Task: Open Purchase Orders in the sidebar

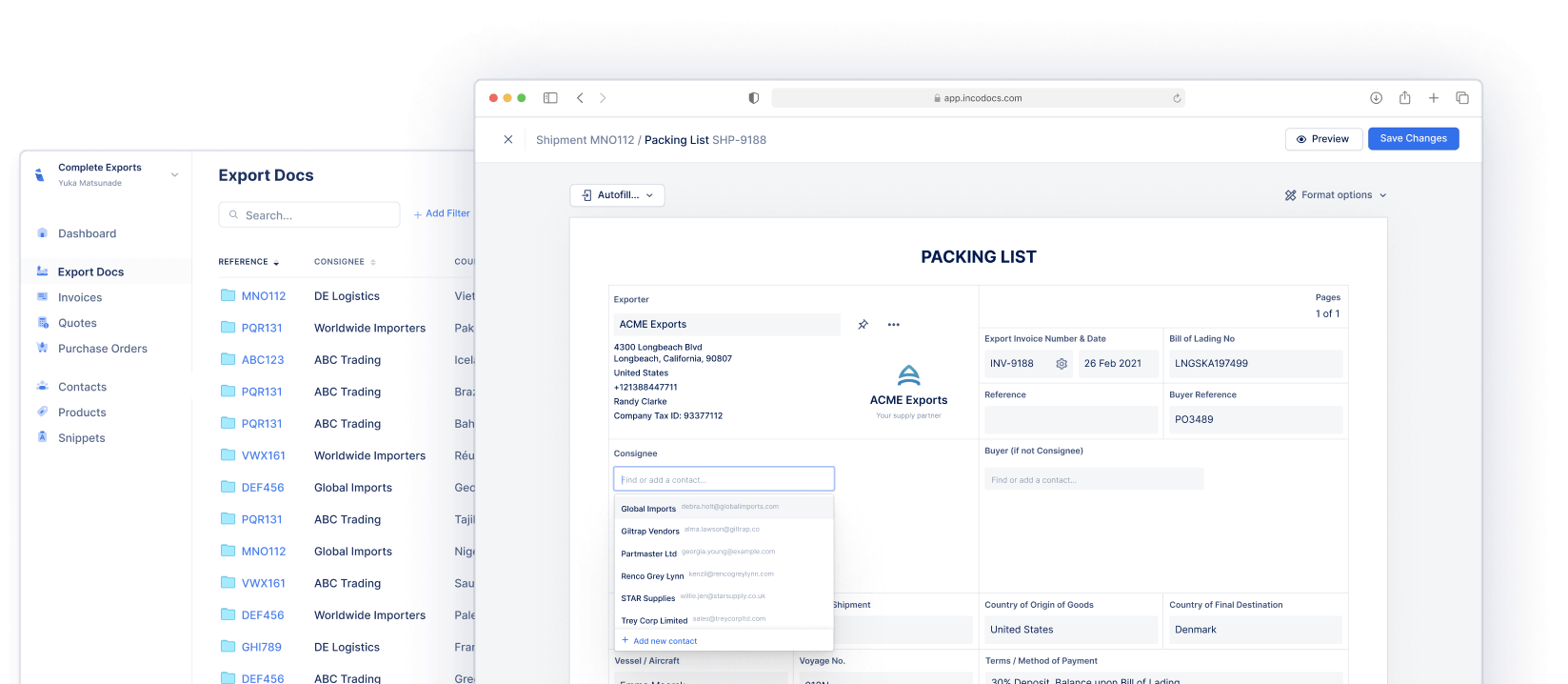Action: click(x=103, y=349)
